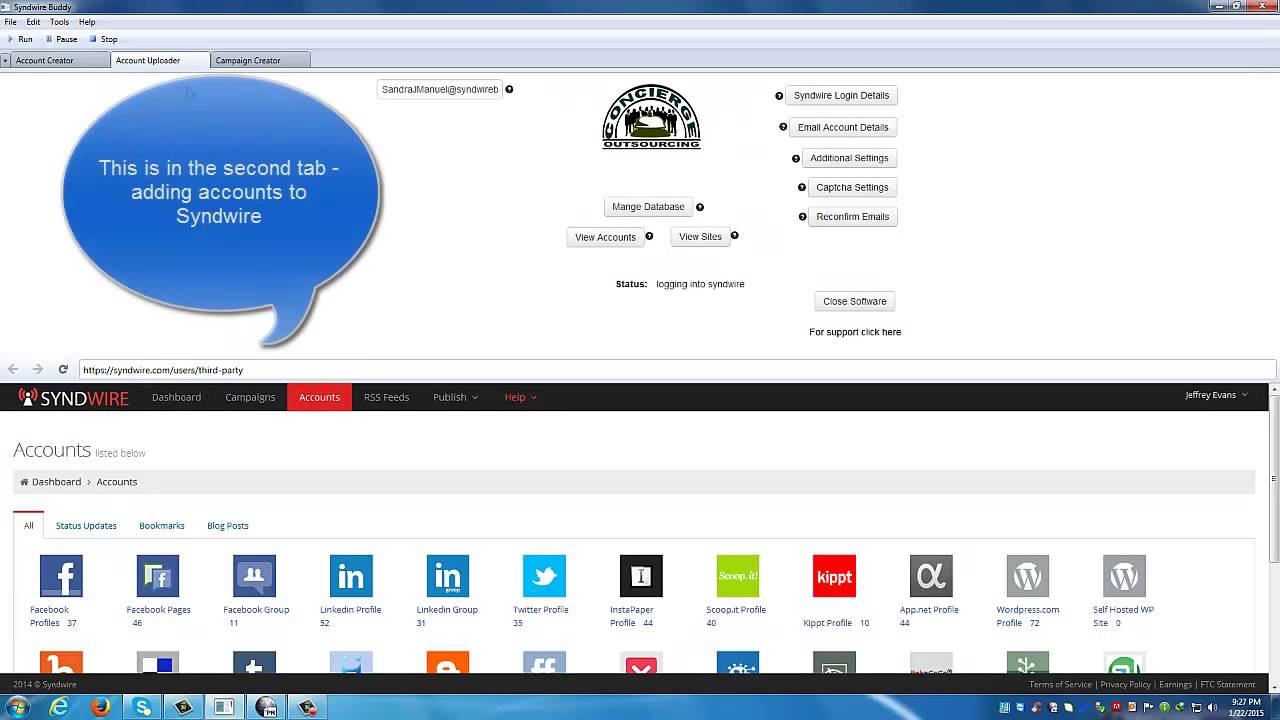Go back in the embedded browser
This screenshot has width=1280, height=720.
[x=13, y=369]
